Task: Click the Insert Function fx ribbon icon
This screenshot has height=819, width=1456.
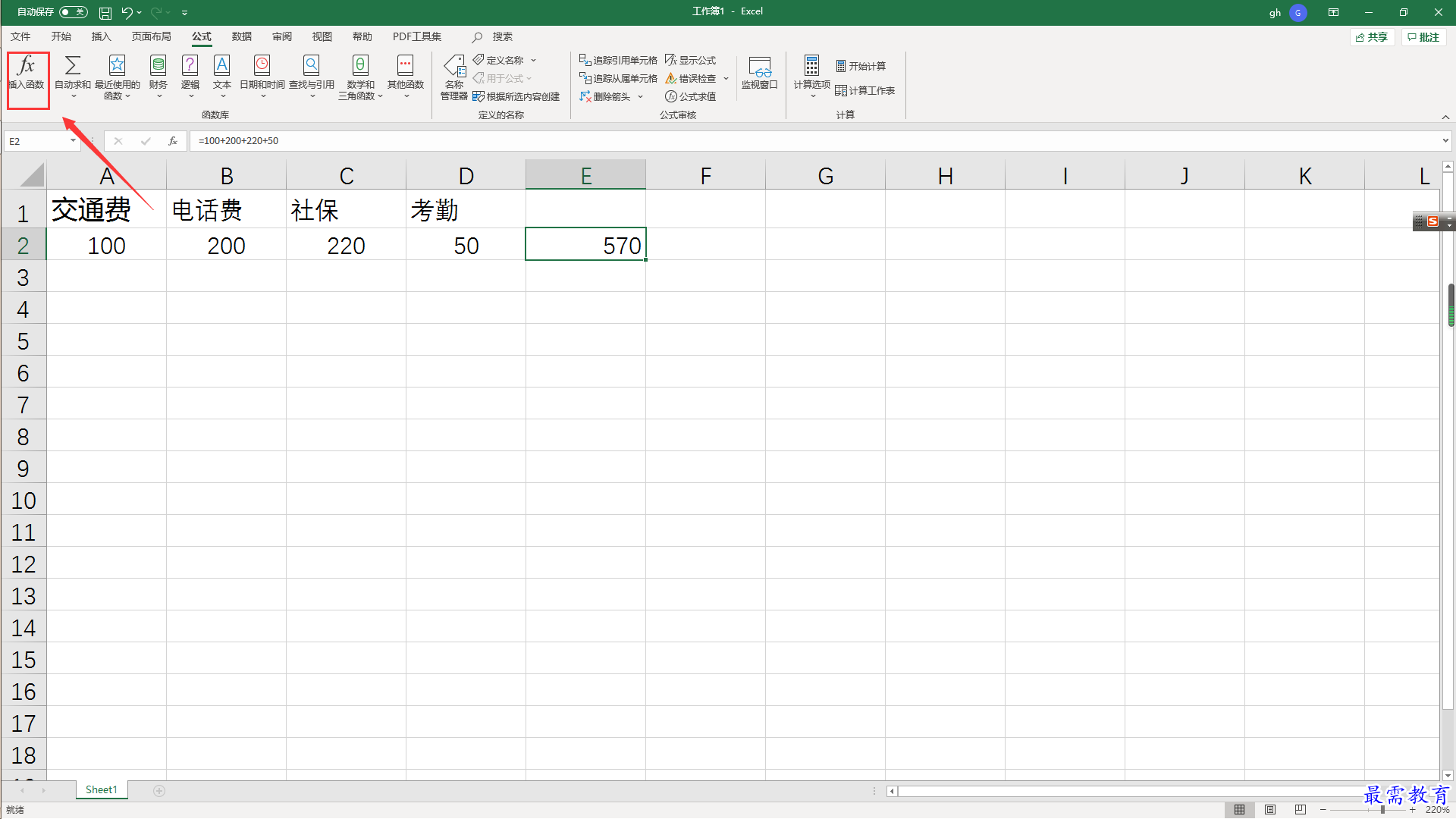Action: [x=27, y=74]
